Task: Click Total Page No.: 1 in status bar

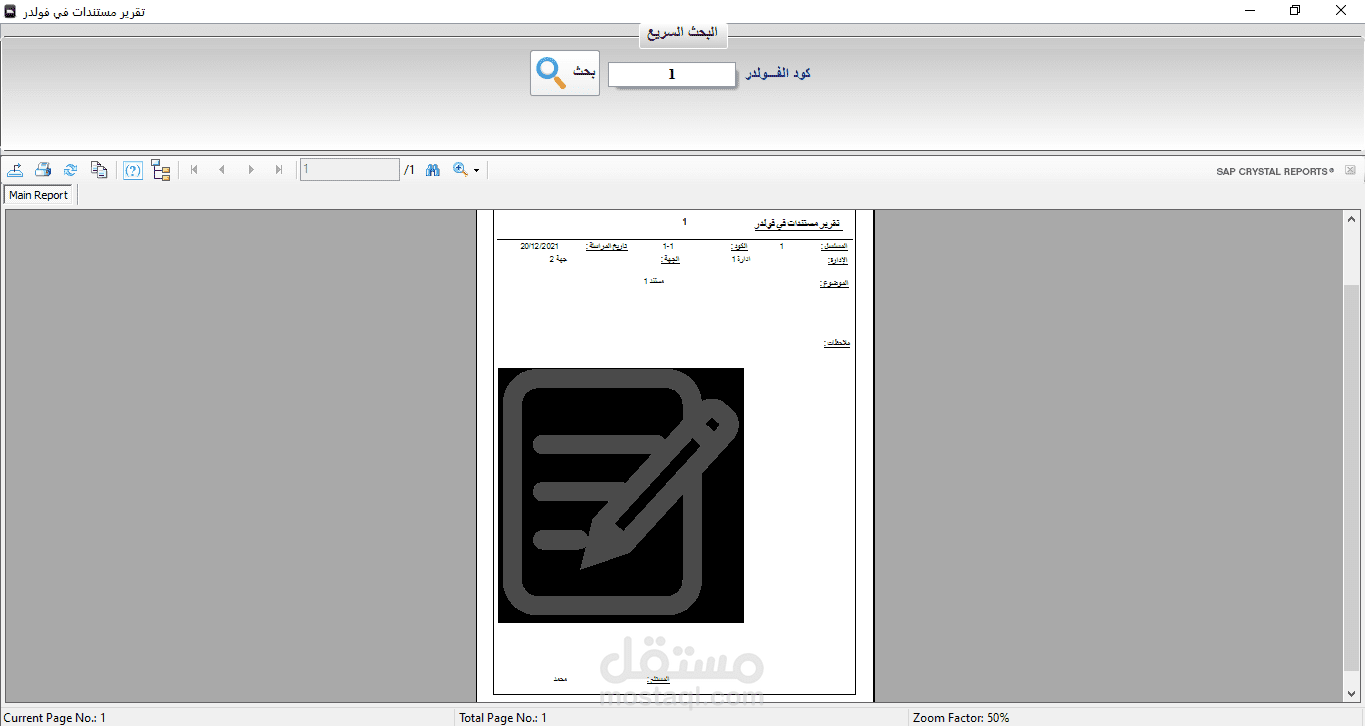Action: pyautogui.click(x=503, y=718)
